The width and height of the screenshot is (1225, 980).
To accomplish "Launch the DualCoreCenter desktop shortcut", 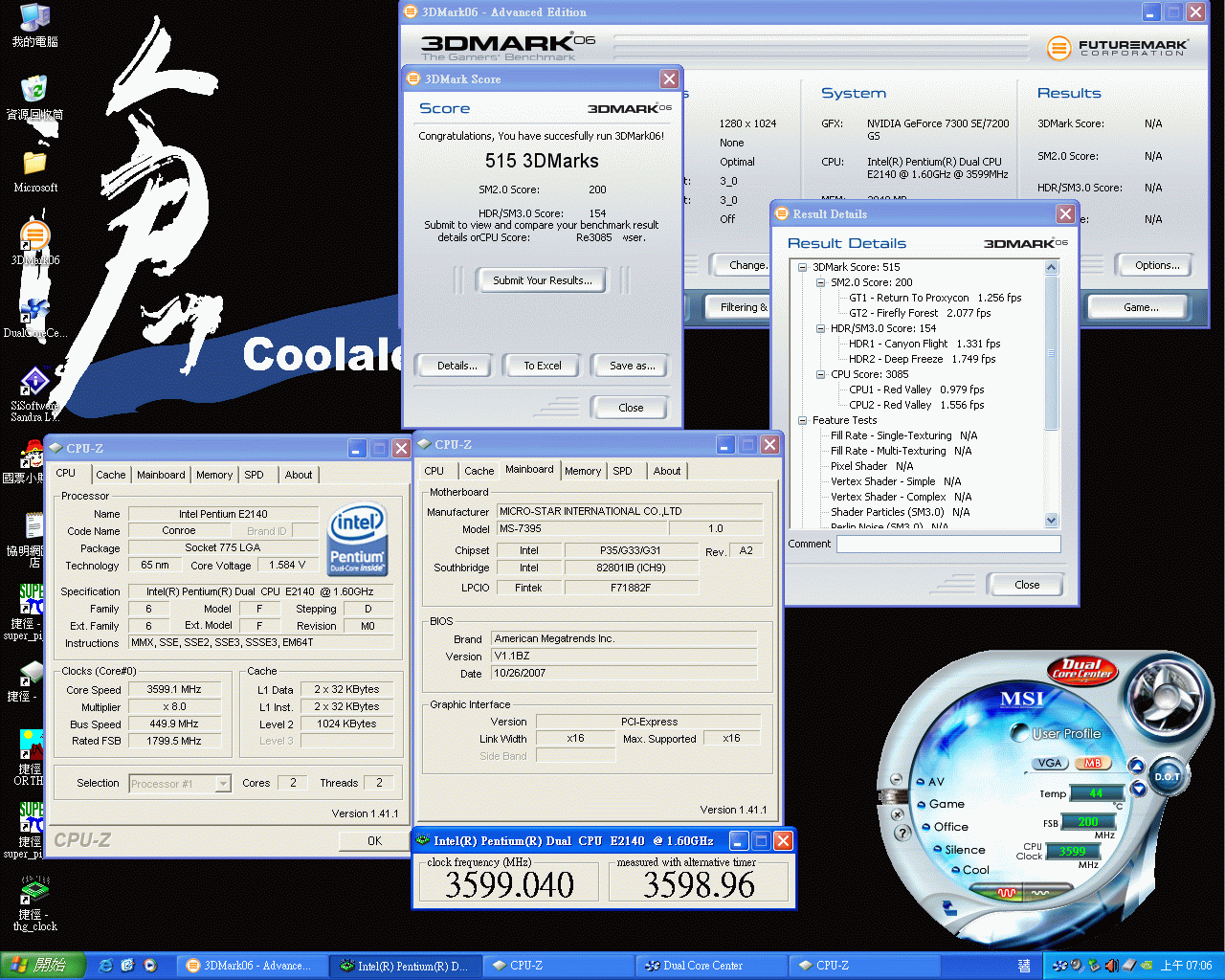I will click(35, 316).
